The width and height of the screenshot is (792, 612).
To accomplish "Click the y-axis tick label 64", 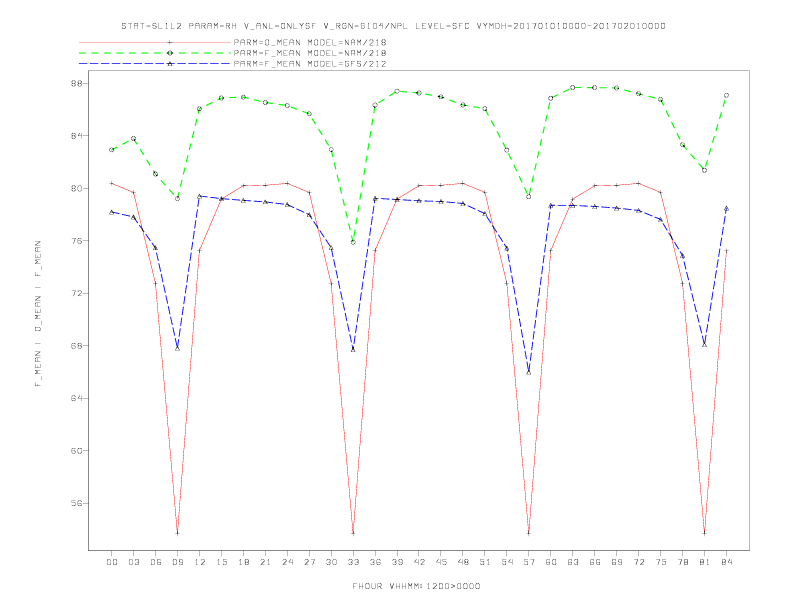I will coord(77,398).
